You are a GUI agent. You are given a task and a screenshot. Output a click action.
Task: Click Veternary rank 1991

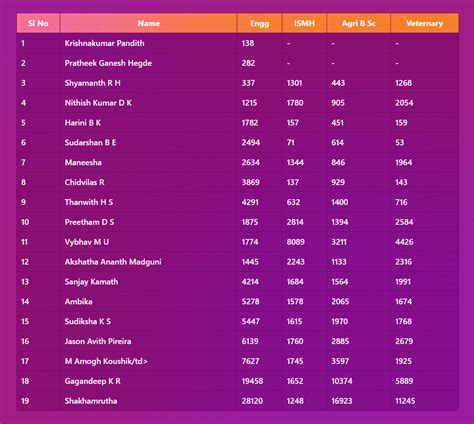click(403, 282)
